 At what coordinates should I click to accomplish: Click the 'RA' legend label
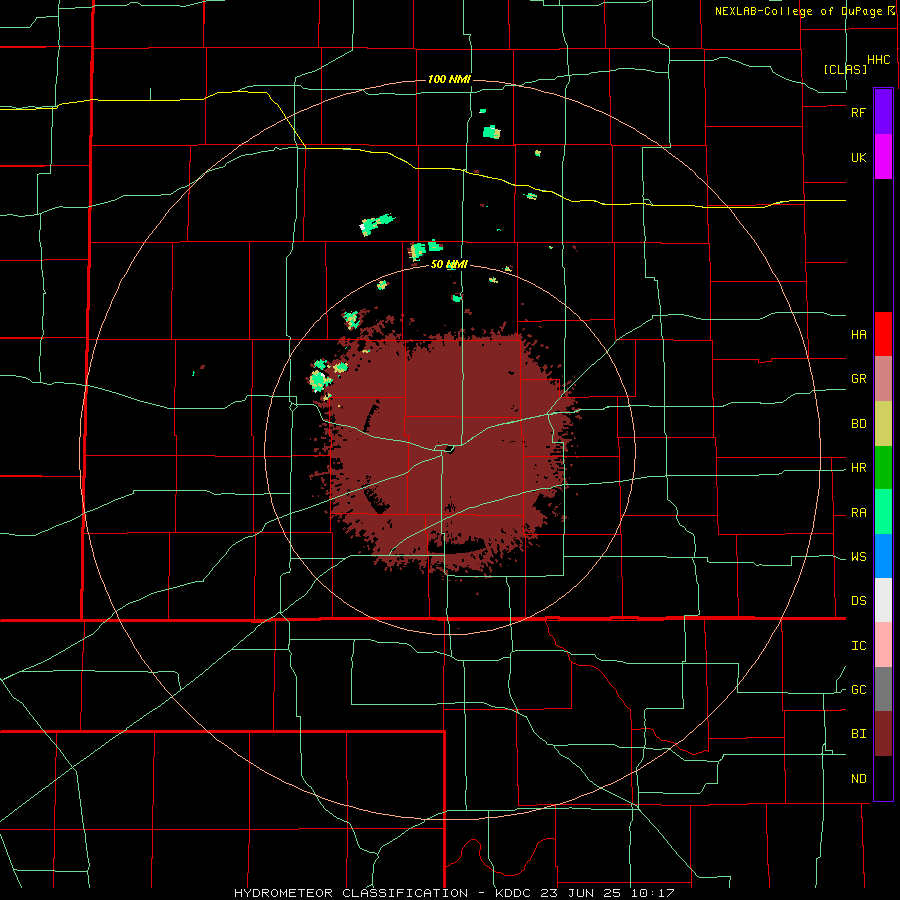858,513
